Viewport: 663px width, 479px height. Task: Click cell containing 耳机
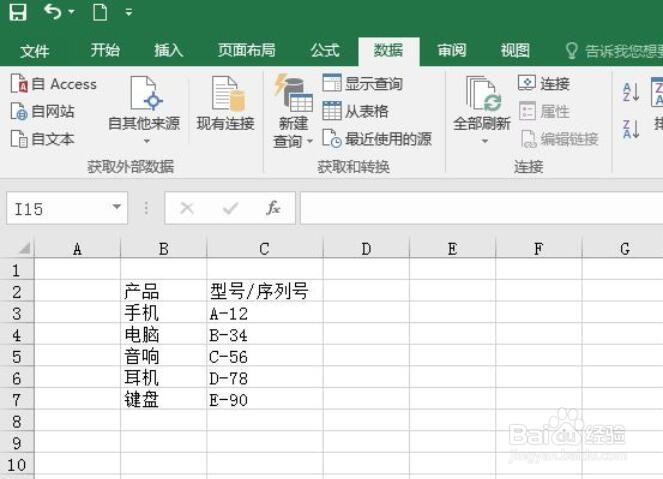(164, 378)
